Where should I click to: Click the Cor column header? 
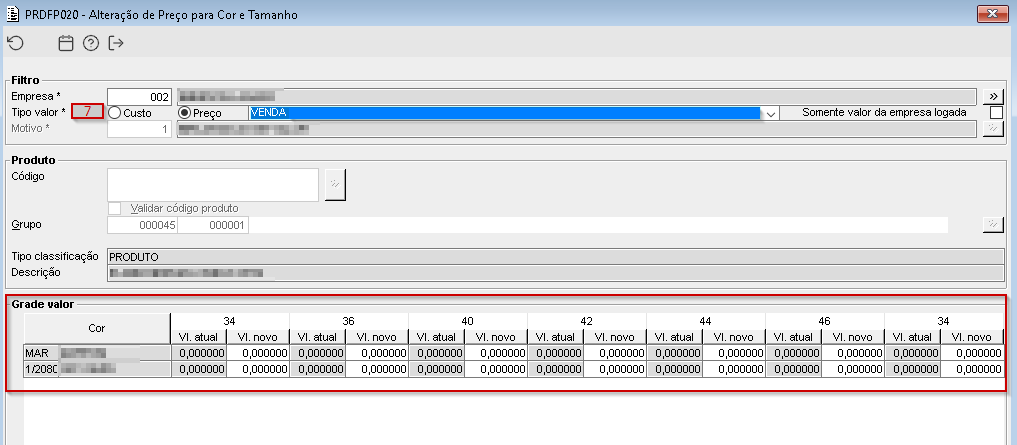click(x=97, y=328)
